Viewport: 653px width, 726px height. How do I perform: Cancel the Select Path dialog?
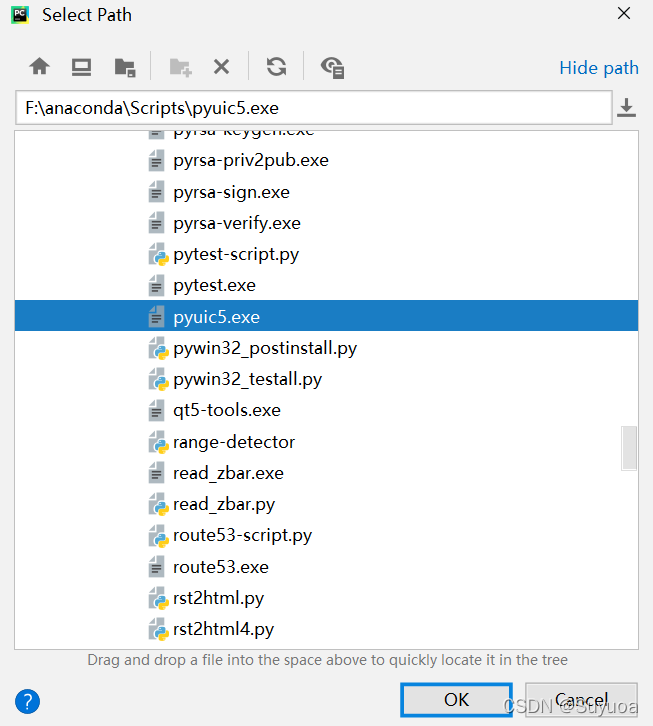click(x=581, y=700)
